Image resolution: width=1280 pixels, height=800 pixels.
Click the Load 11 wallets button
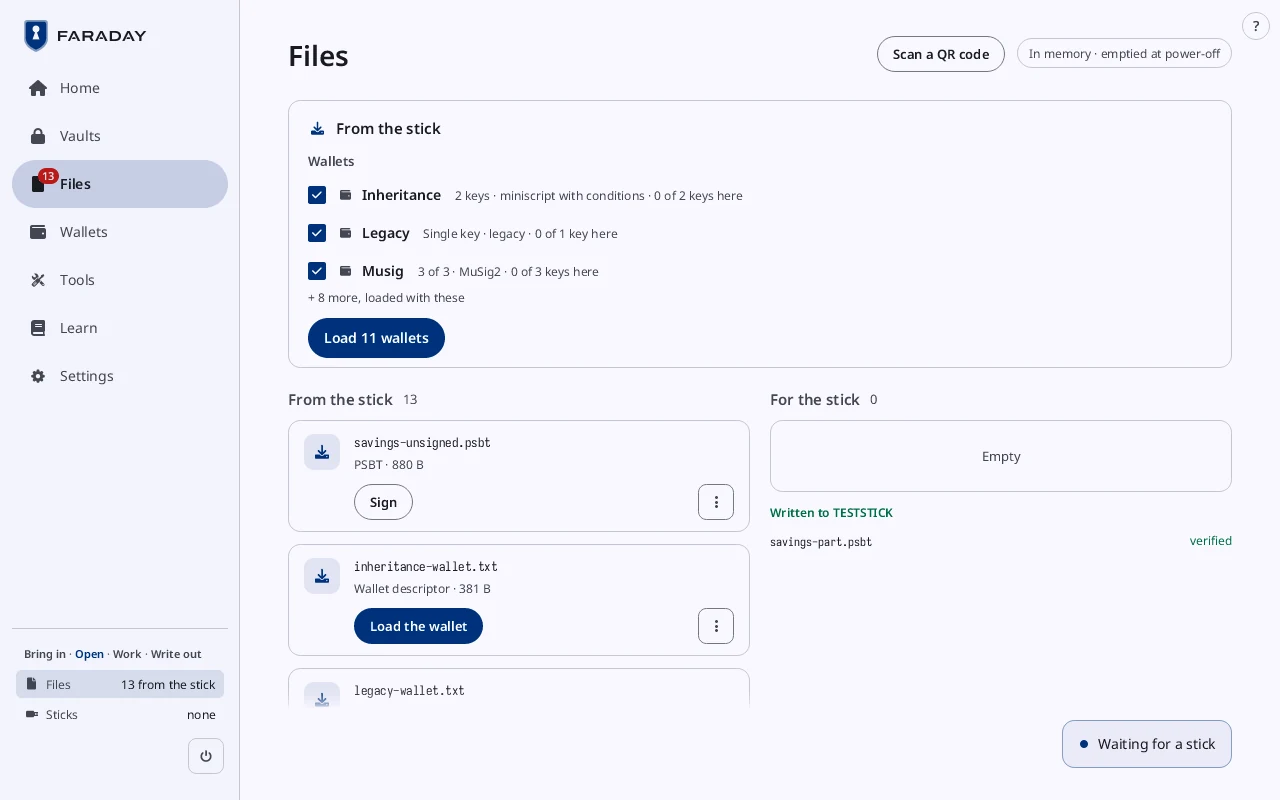pos(376,338)
